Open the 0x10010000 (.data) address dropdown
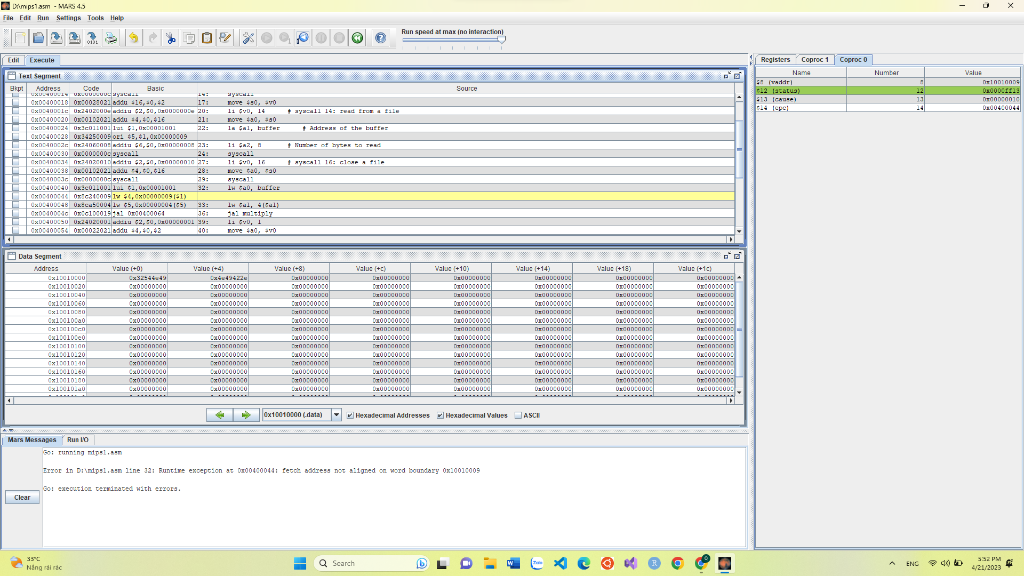This screenshot has width=1024, height=576. click(336, 415)
